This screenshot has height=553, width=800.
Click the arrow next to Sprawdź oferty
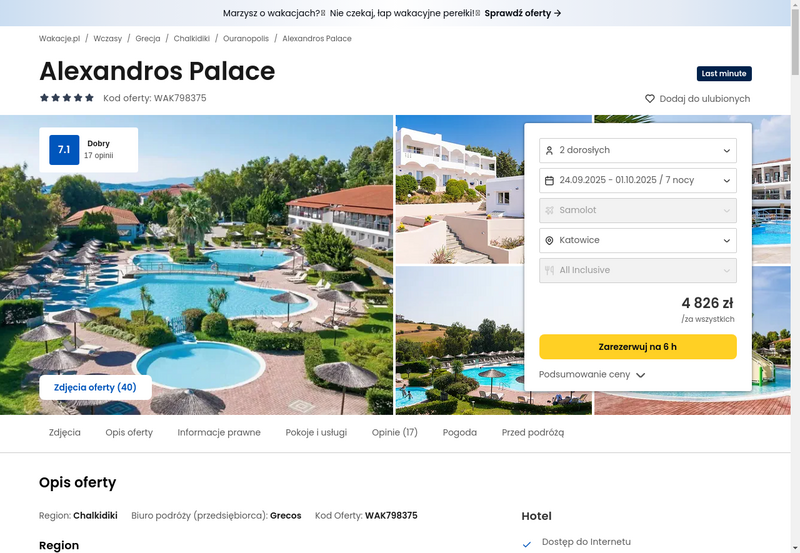pos(558,13)
